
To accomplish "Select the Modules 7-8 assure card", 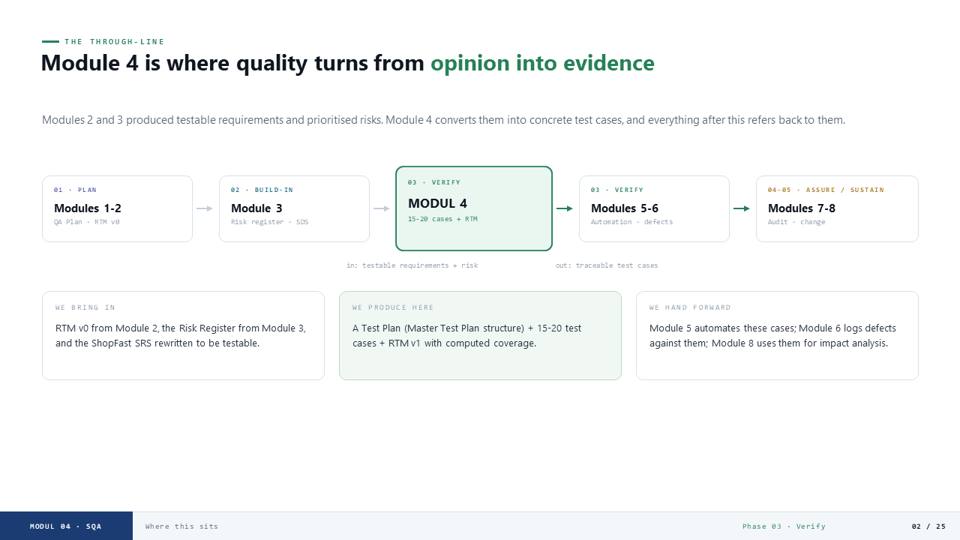I will click(x=838, y=209).
